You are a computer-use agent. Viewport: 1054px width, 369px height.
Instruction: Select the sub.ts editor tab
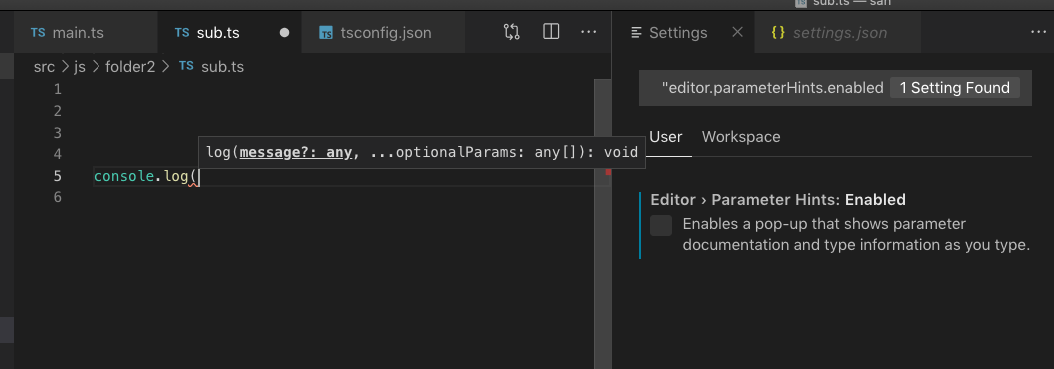pyautogui.click(x=230, y=32)
